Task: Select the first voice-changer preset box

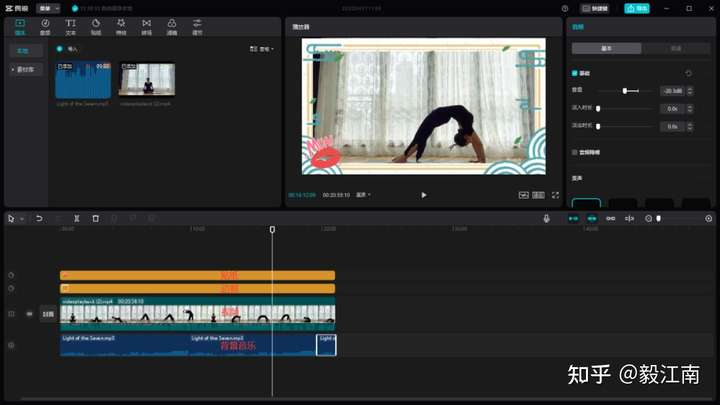Action: [x=586, y=203]
